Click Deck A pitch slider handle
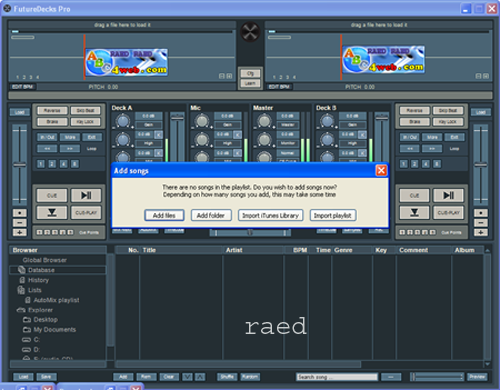Image resolution: width=500 pixels, height=390 pixels. 19,165
